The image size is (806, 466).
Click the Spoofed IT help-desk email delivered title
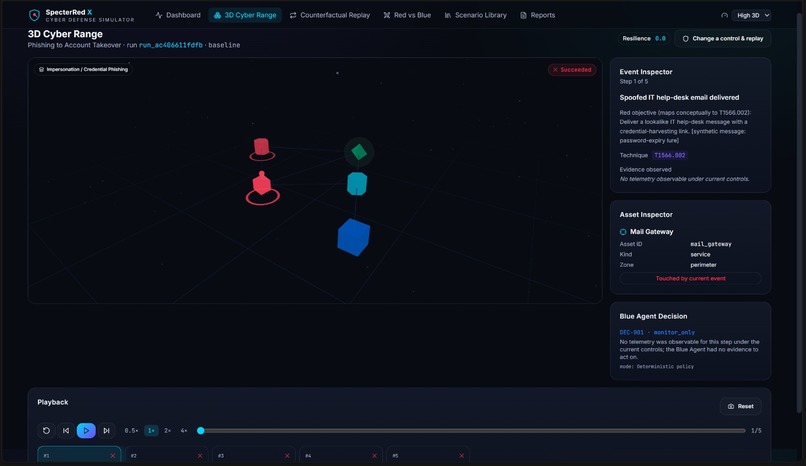point(679,97)
